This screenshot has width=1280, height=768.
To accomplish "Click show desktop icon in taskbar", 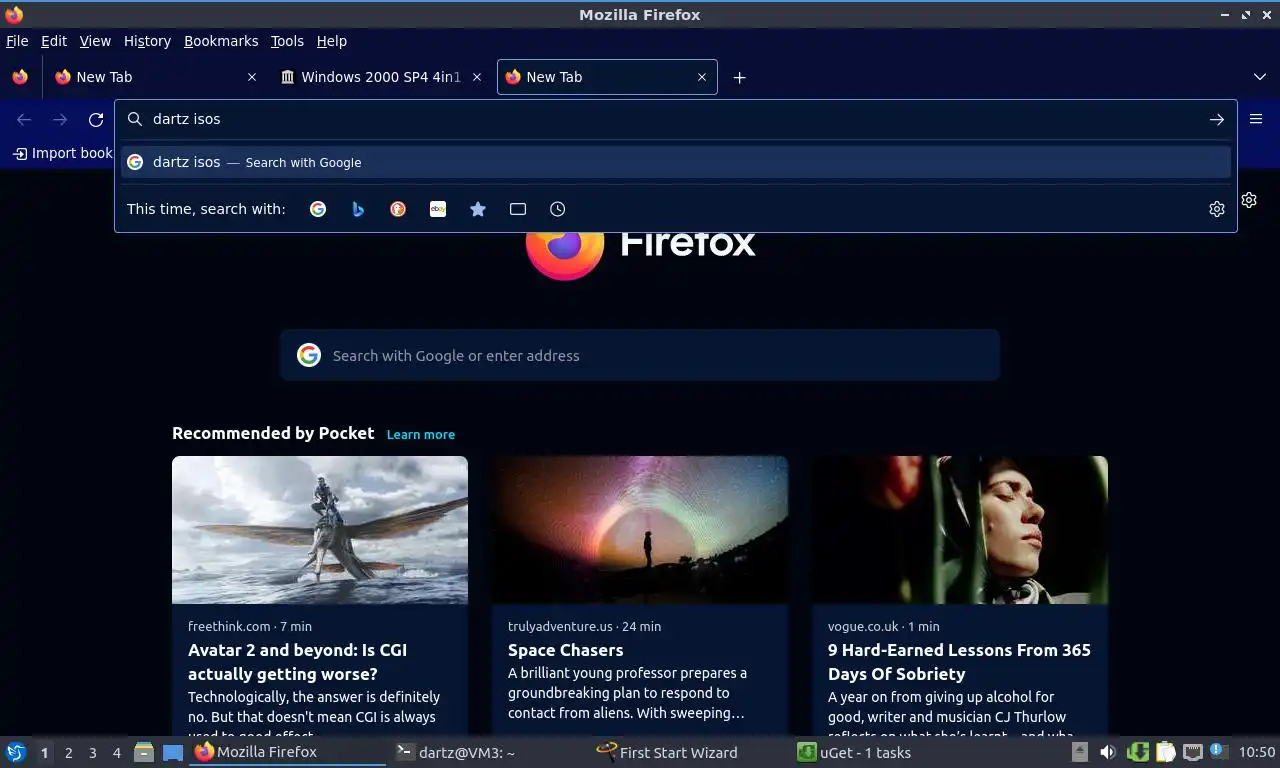I will (173, 752).
